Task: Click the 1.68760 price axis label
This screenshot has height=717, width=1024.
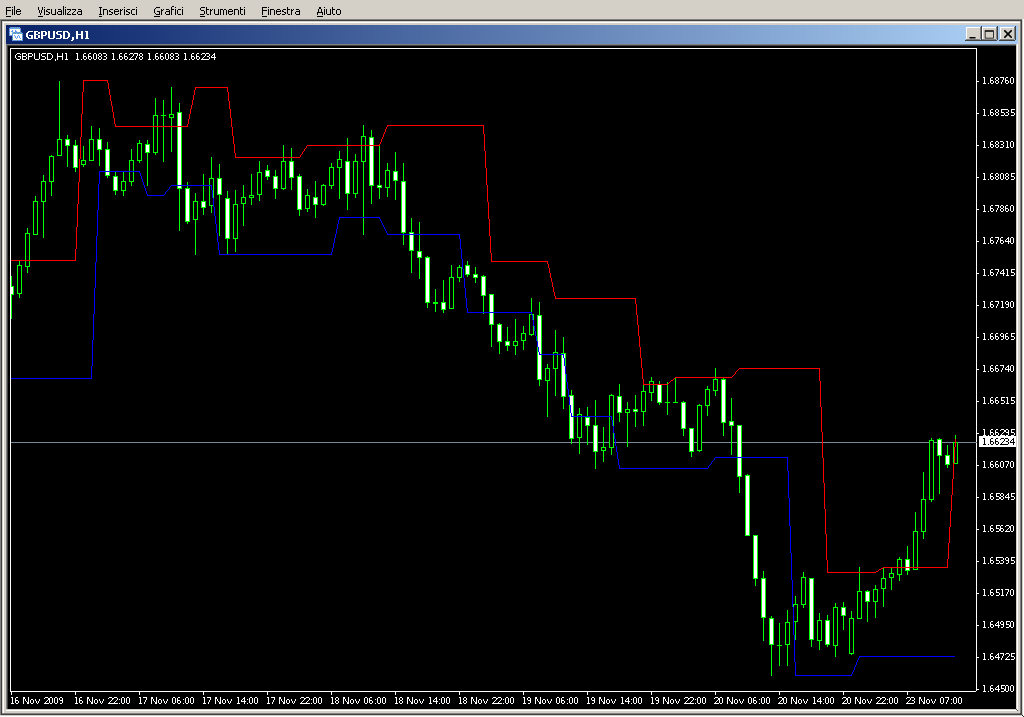Action: (x=998, y=81)
